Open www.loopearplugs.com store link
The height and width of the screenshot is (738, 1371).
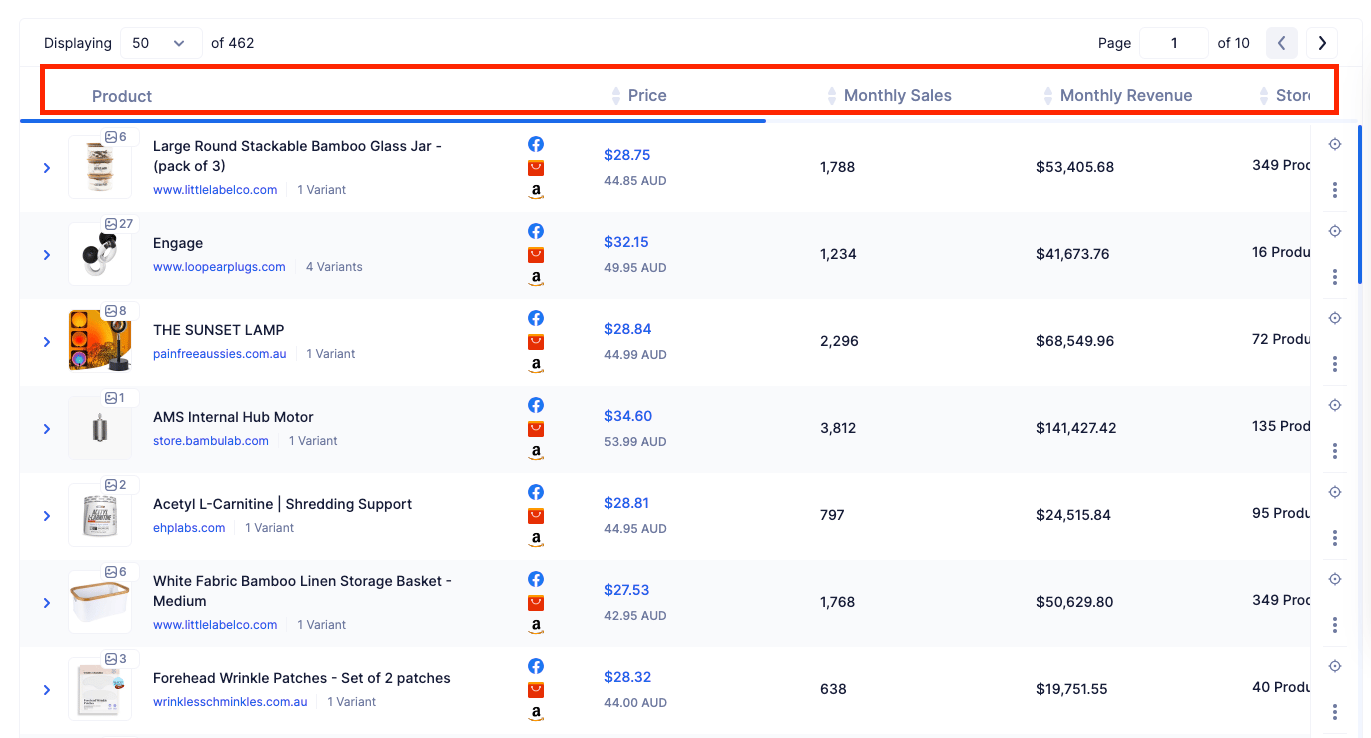pyautogui.click(x=219, y=267)
